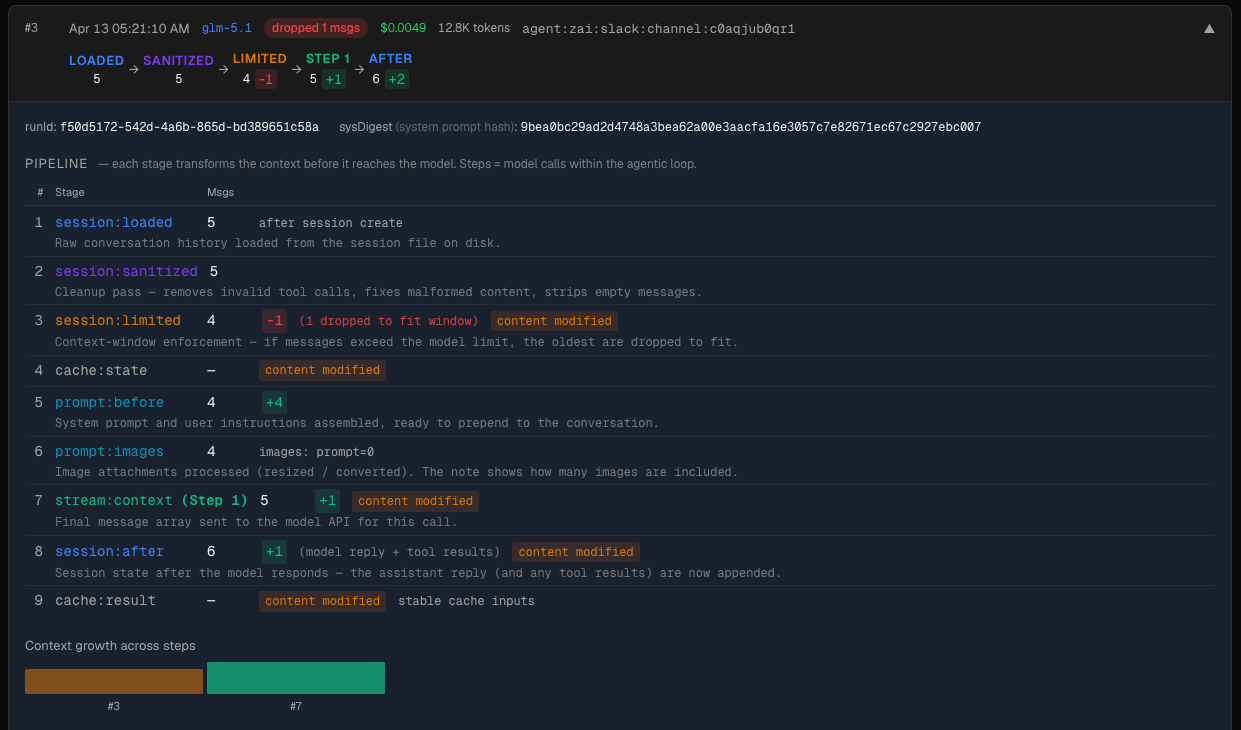Open the session:after pipeline row

coord(620,560)
